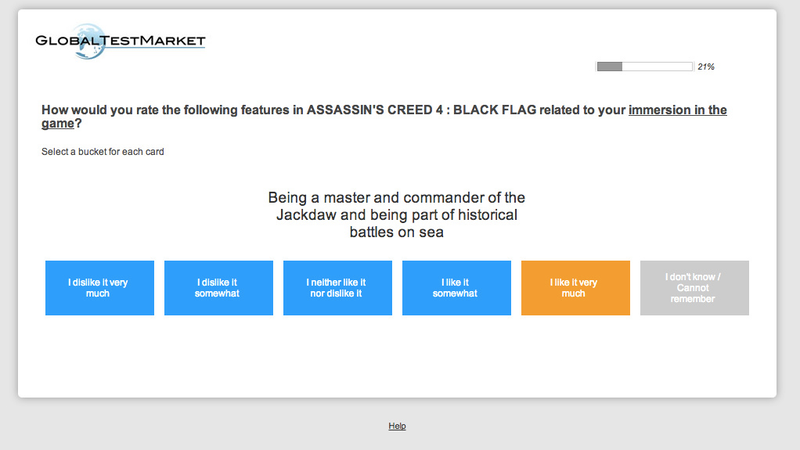800x450 pixels.
Task: Click the Jackdaw card text
Action: (396, 215)
